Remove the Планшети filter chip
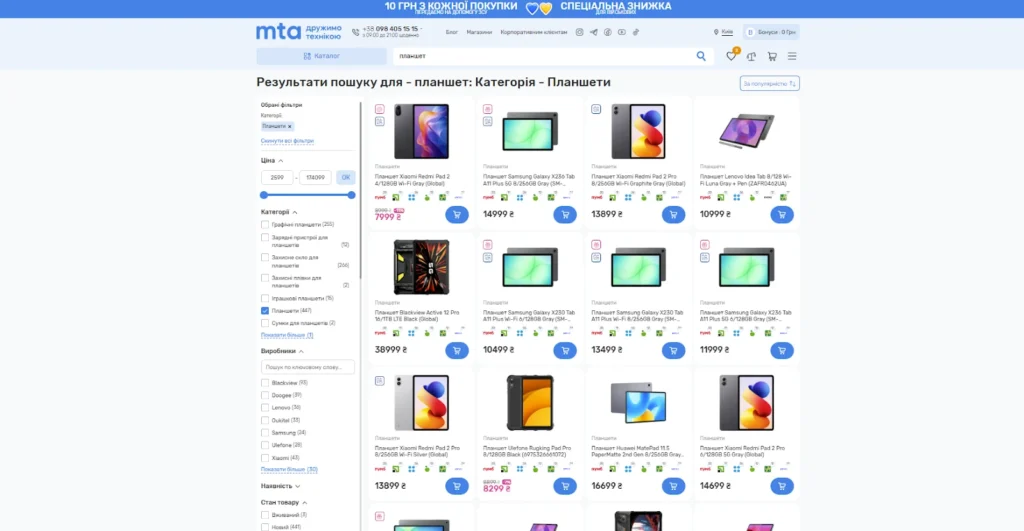 (290, 127)
